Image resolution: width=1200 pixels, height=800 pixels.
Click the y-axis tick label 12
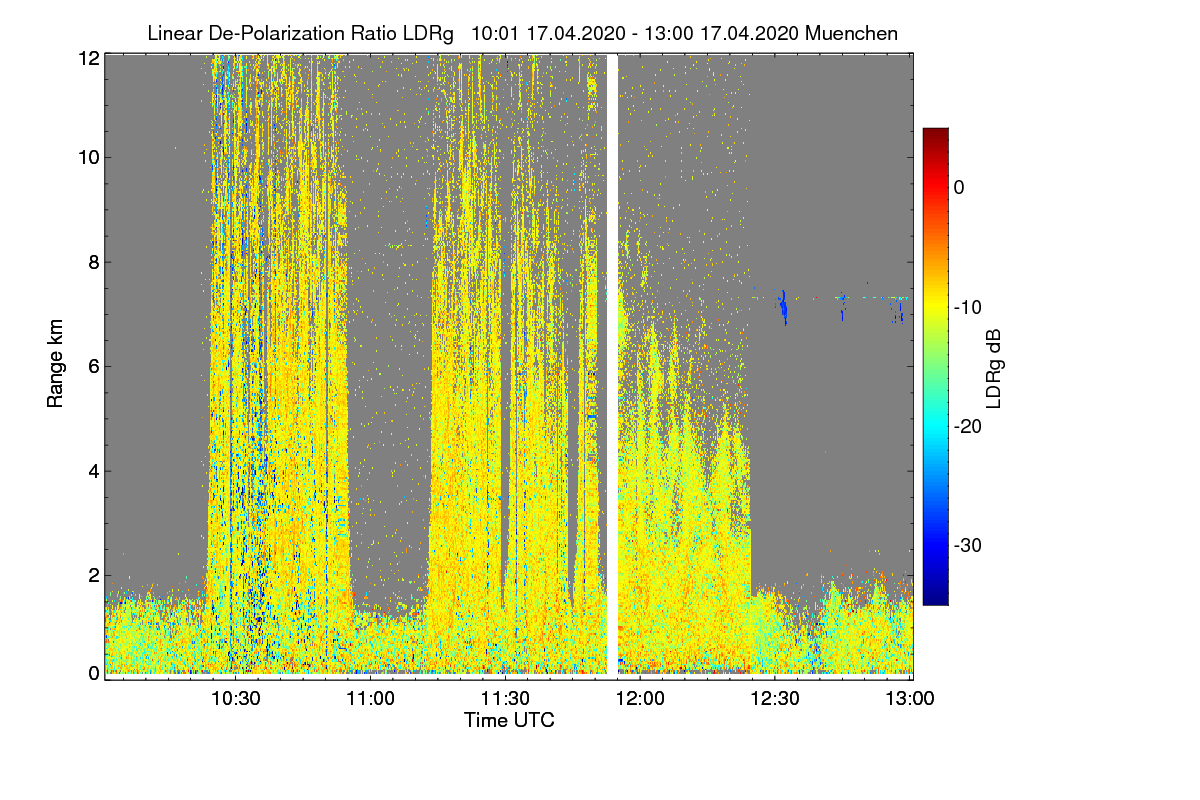pyautogui.click(x=89, y=58)
